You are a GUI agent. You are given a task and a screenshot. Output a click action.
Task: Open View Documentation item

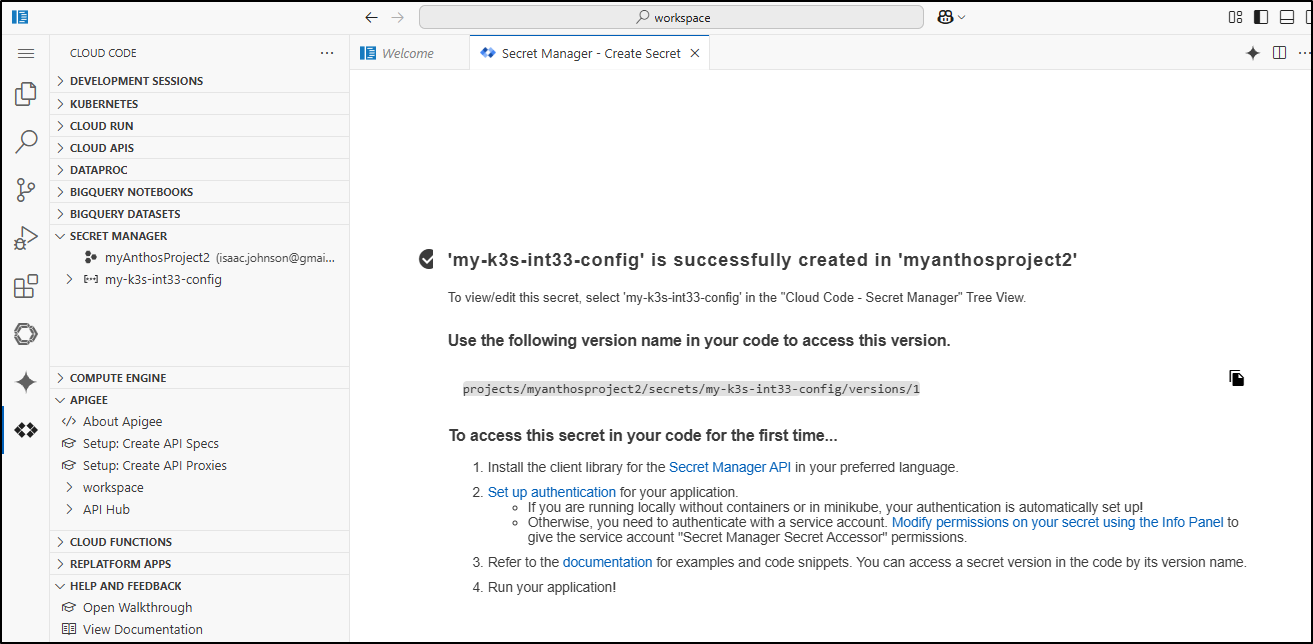pyautogui.click(x=200, y=630)
